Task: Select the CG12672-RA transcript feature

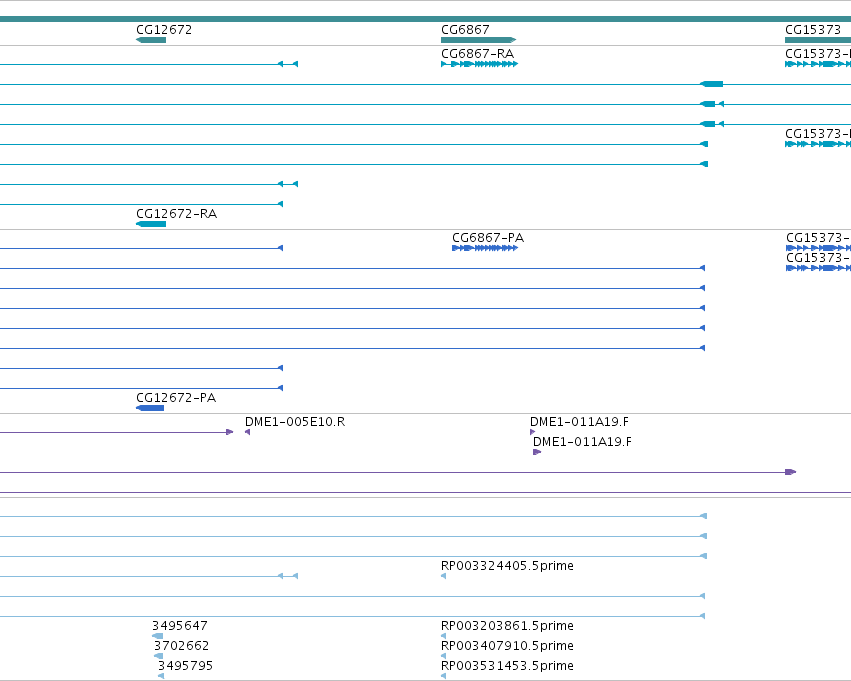Action: 151,224
